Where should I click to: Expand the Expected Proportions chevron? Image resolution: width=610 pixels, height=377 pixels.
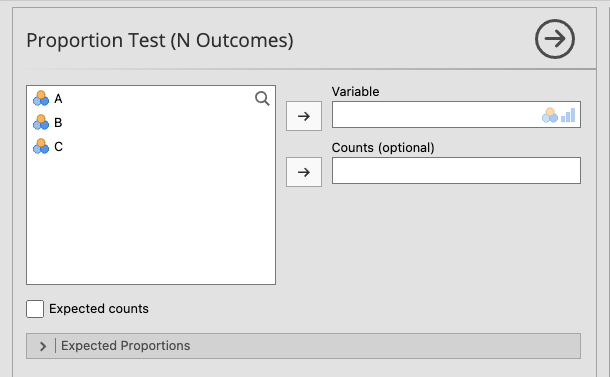click(x=43, y=346)
